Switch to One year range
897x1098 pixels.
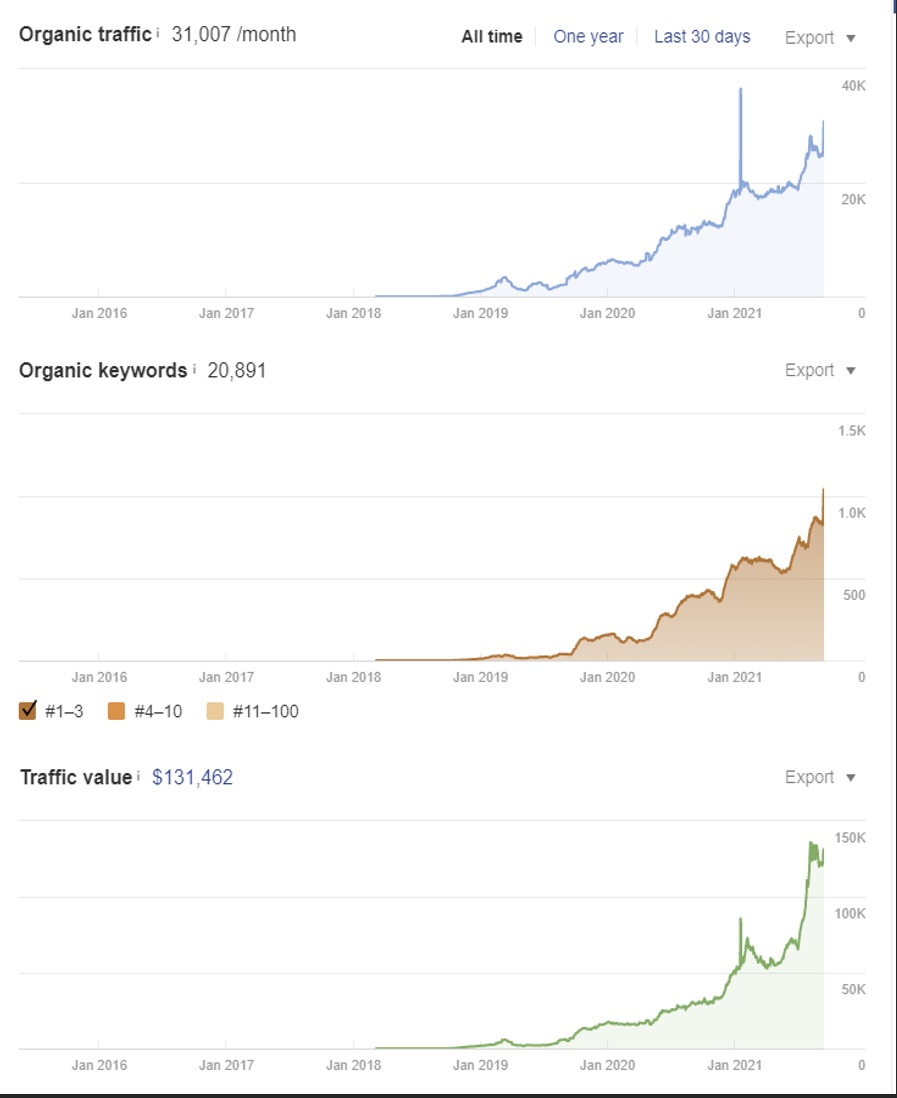(588, 37)
